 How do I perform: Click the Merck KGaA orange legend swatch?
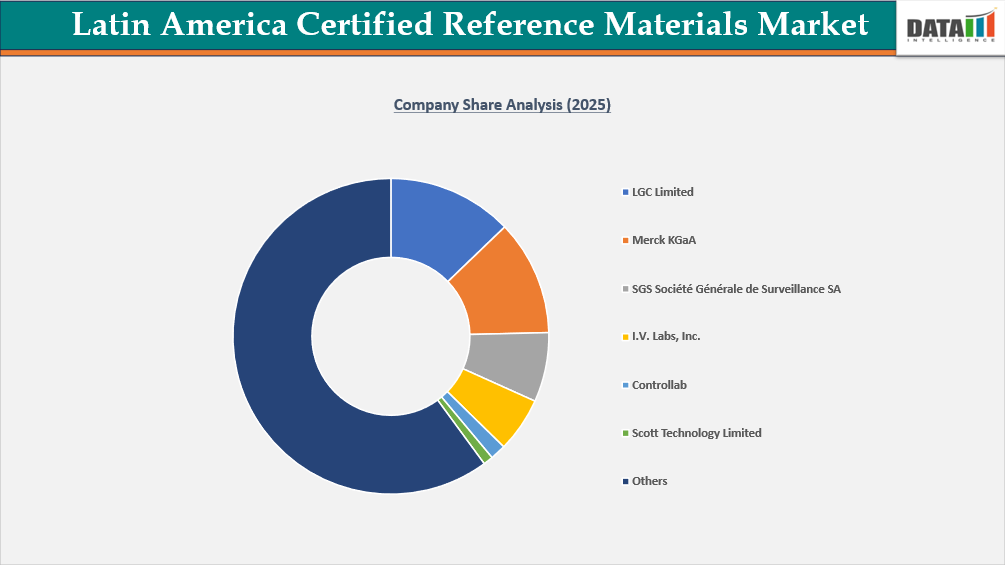[626, 240]
